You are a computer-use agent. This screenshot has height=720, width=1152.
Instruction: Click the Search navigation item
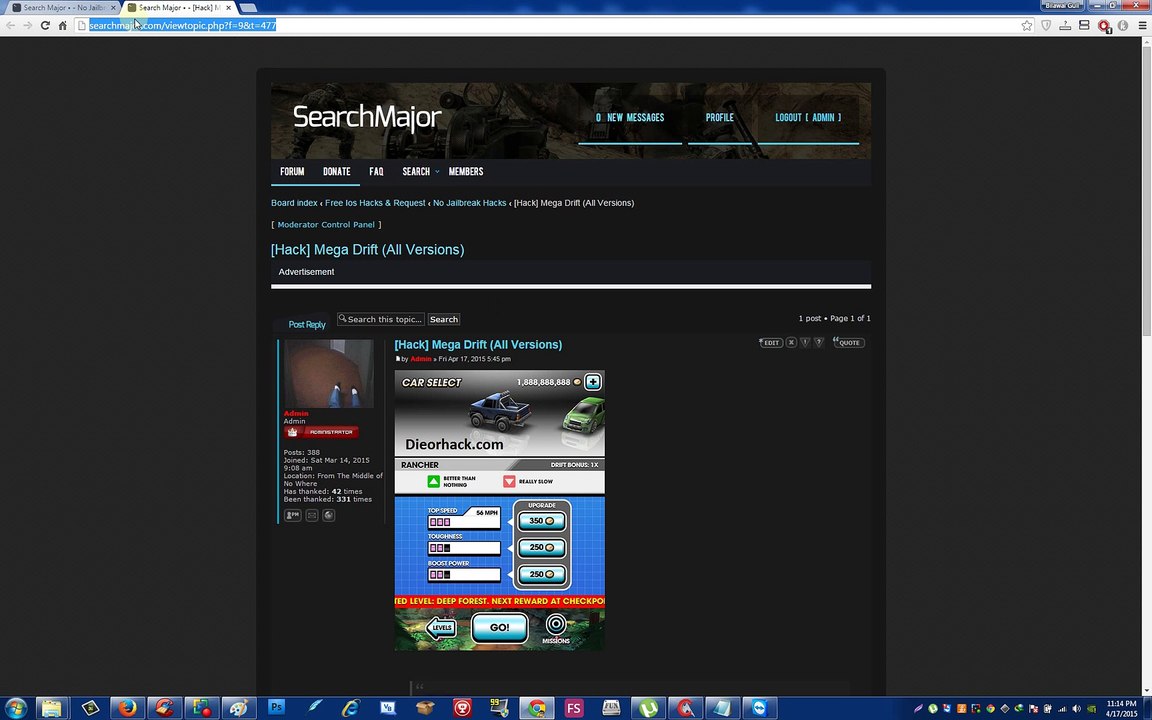[x=416, y=172]
